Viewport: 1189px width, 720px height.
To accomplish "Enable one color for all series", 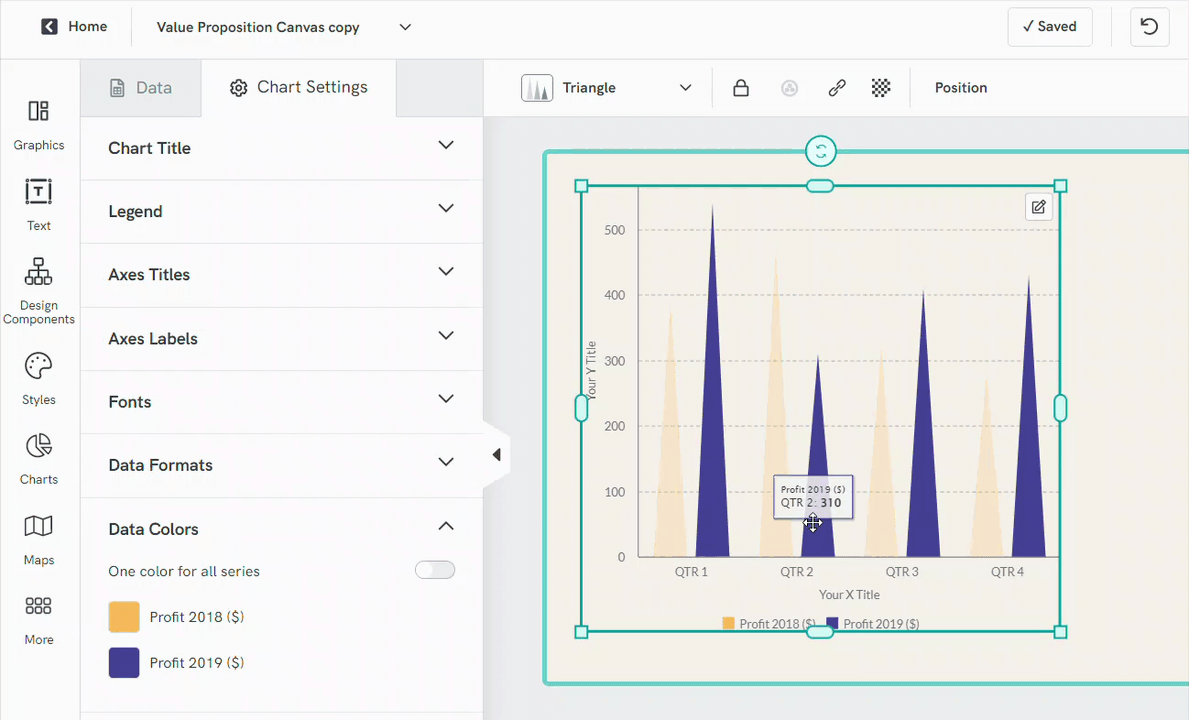I will (x=435, y=568).
